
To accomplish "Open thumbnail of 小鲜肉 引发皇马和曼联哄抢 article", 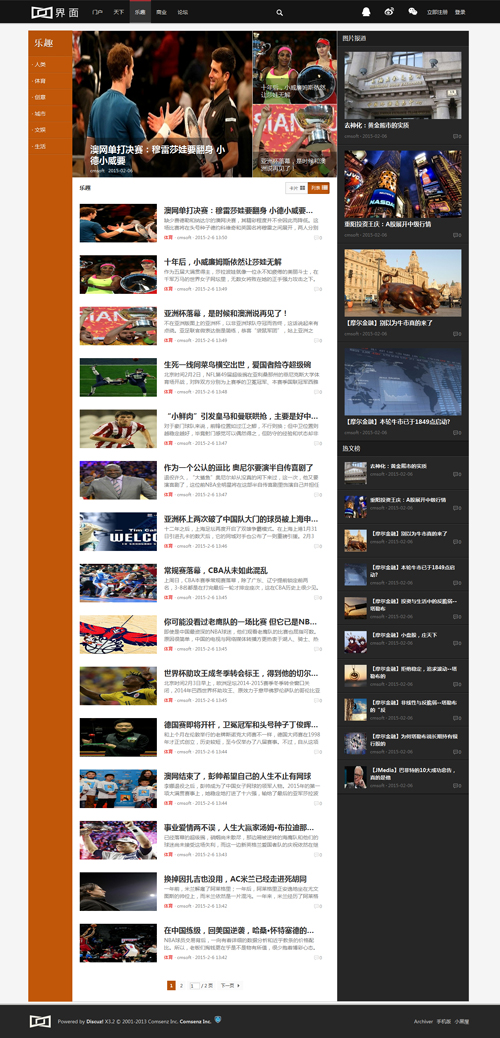I will tap(118, 428).
